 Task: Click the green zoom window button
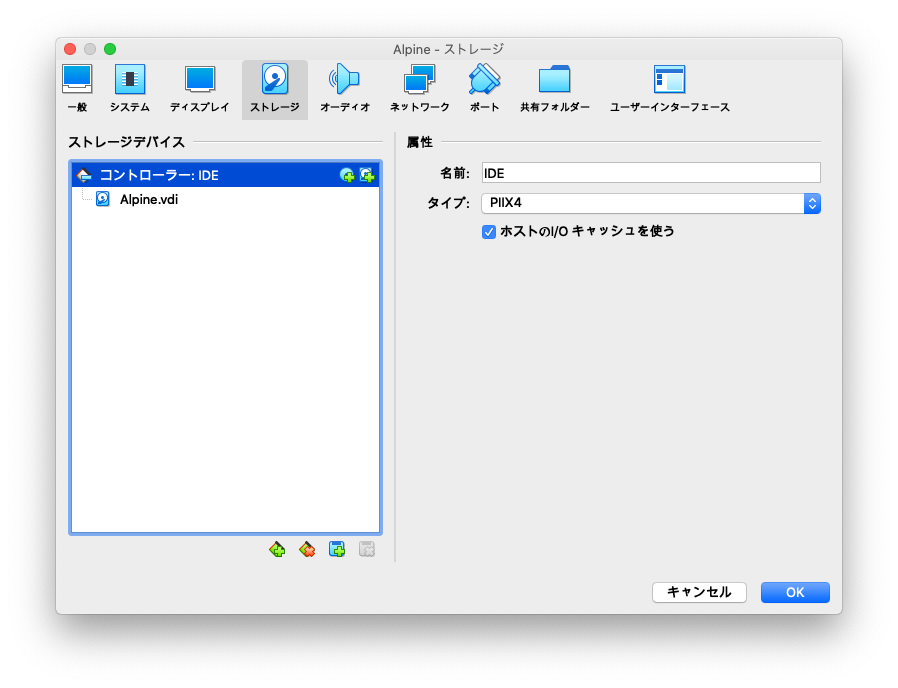point(110,49)
